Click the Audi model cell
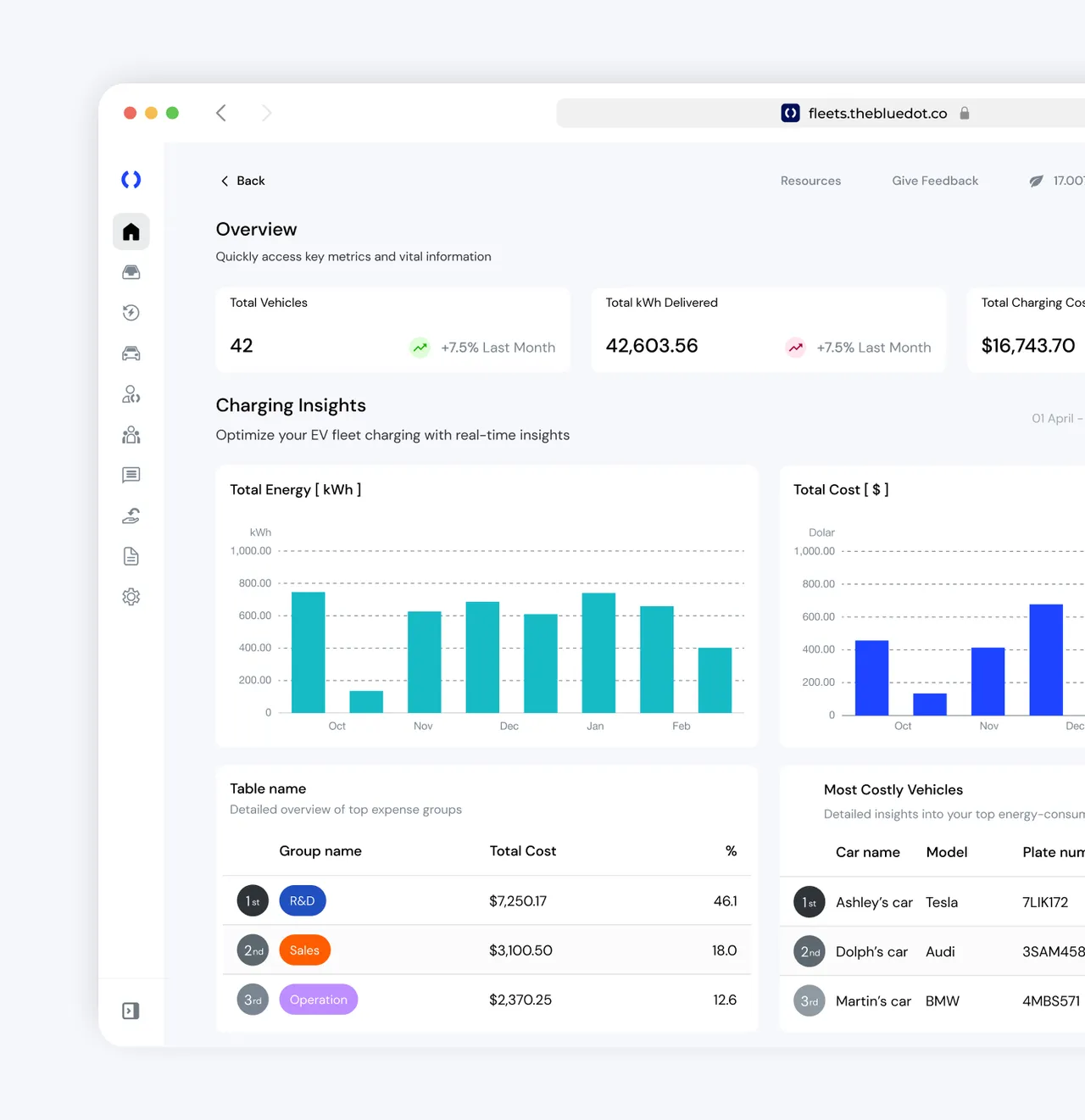The height and width of the screenshot is (1120, 1085). [940, 951]
